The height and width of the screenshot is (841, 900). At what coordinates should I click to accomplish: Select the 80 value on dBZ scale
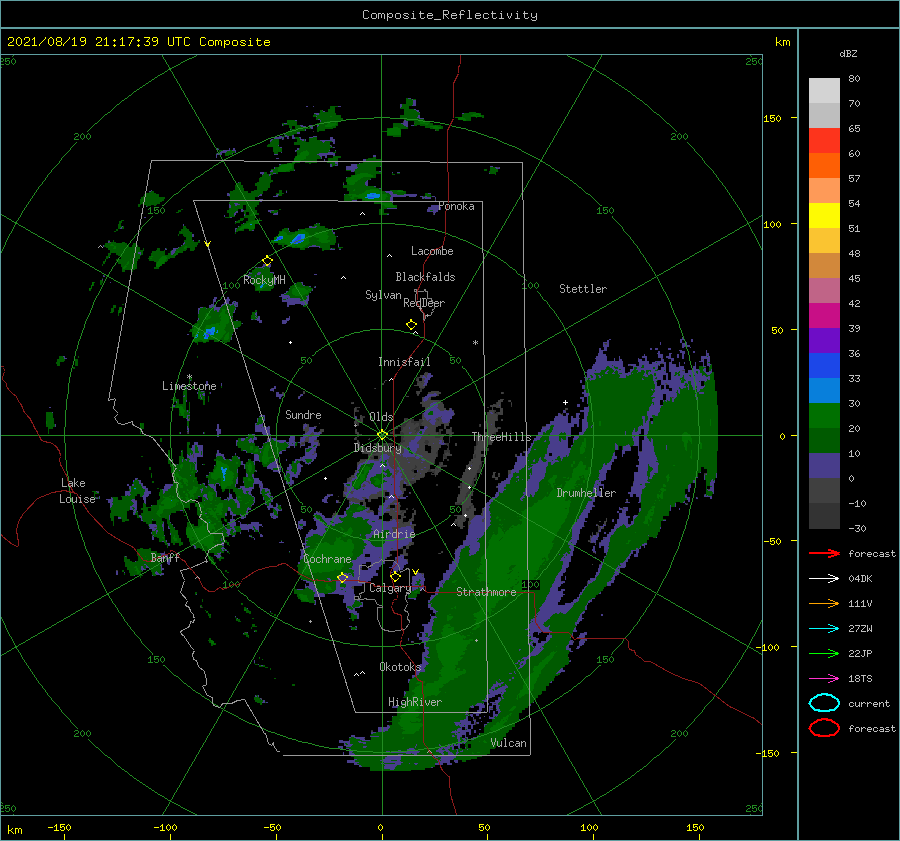854,79
